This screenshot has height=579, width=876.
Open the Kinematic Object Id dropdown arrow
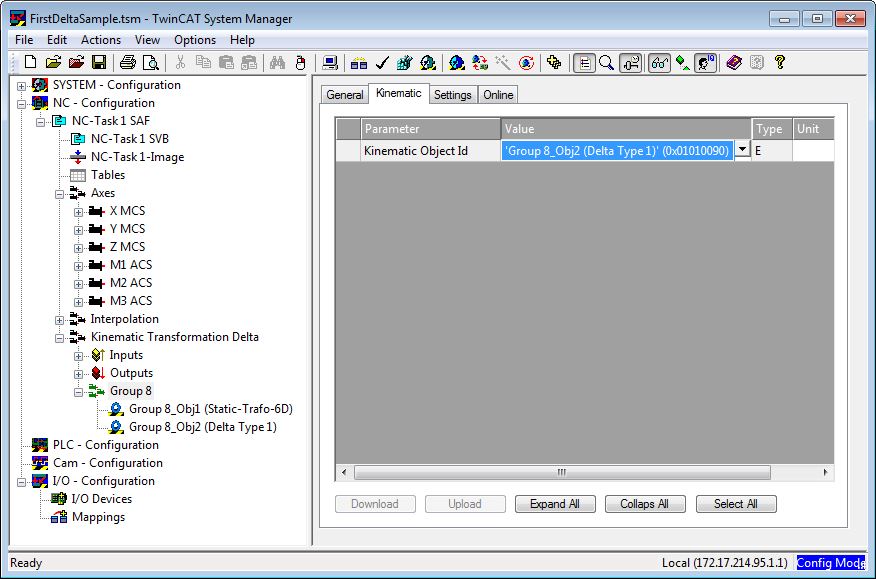tap(742, 149)
